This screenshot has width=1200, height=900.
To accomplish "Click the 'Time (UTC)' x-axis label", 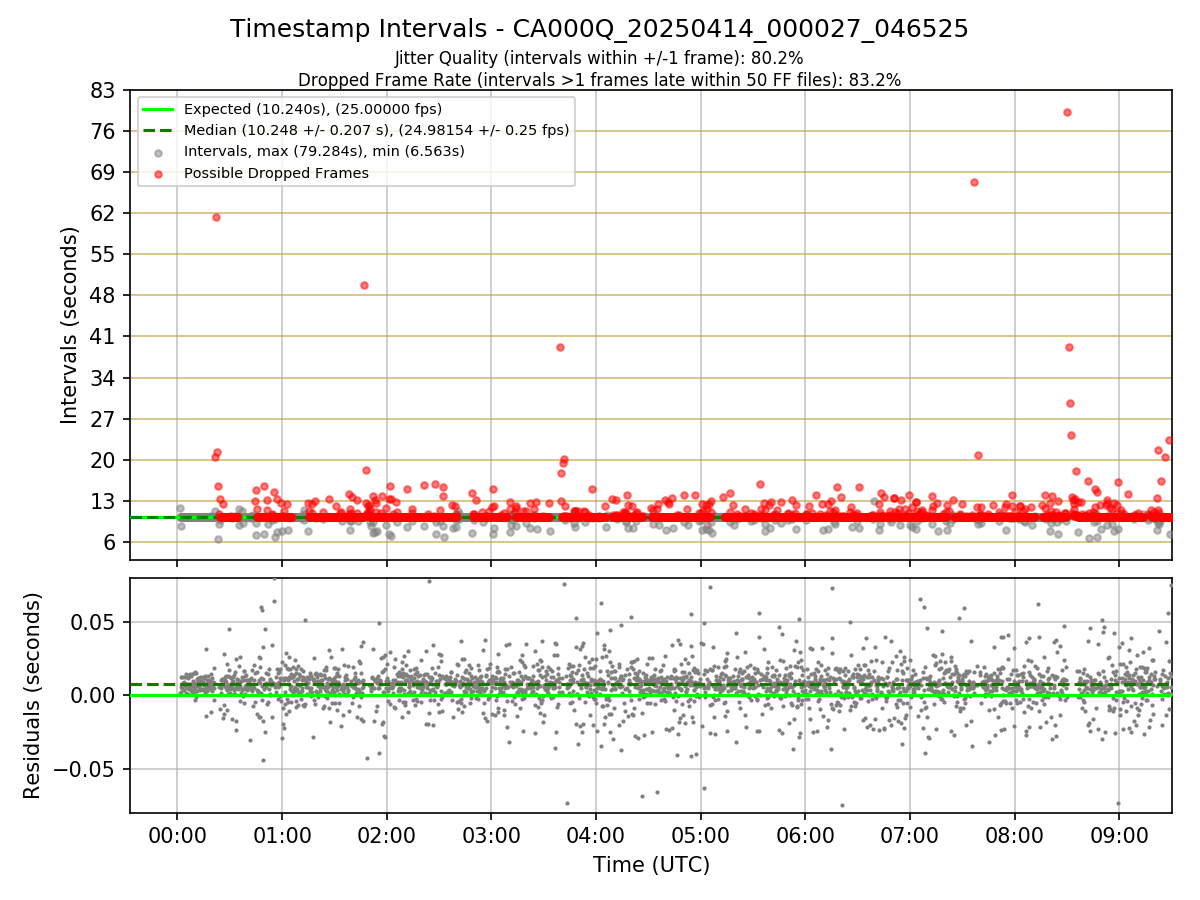I will 651,865.
